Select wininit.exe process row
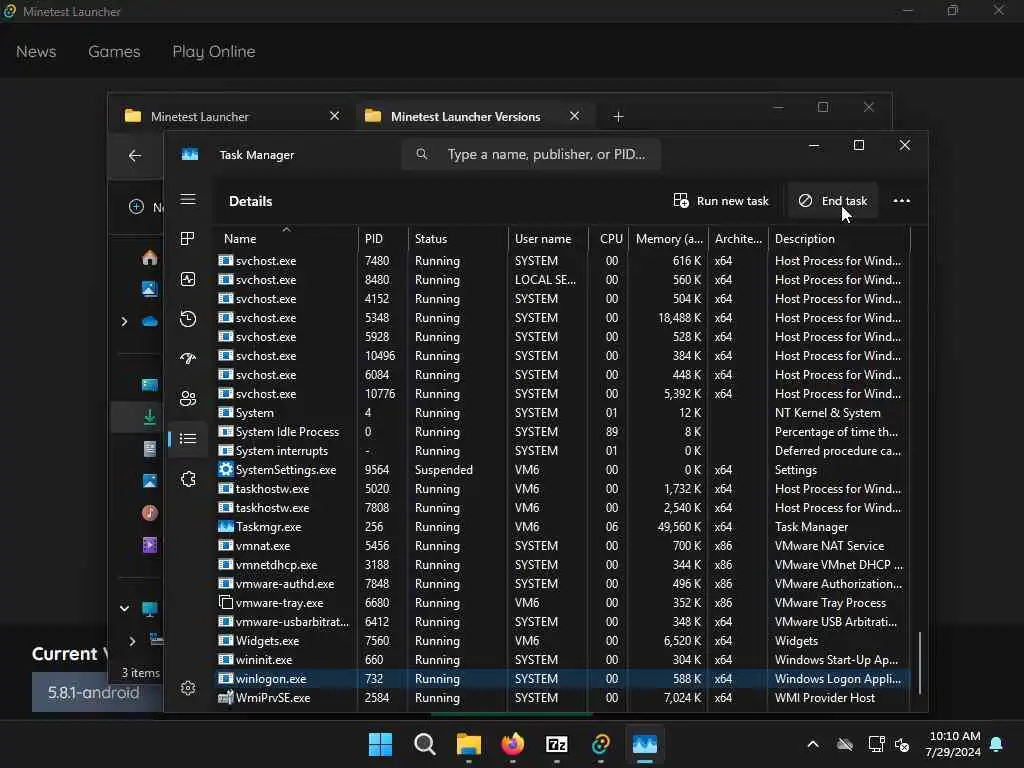Image resolution: width=1024 pixels, height=768 pixels. point(562,660)
